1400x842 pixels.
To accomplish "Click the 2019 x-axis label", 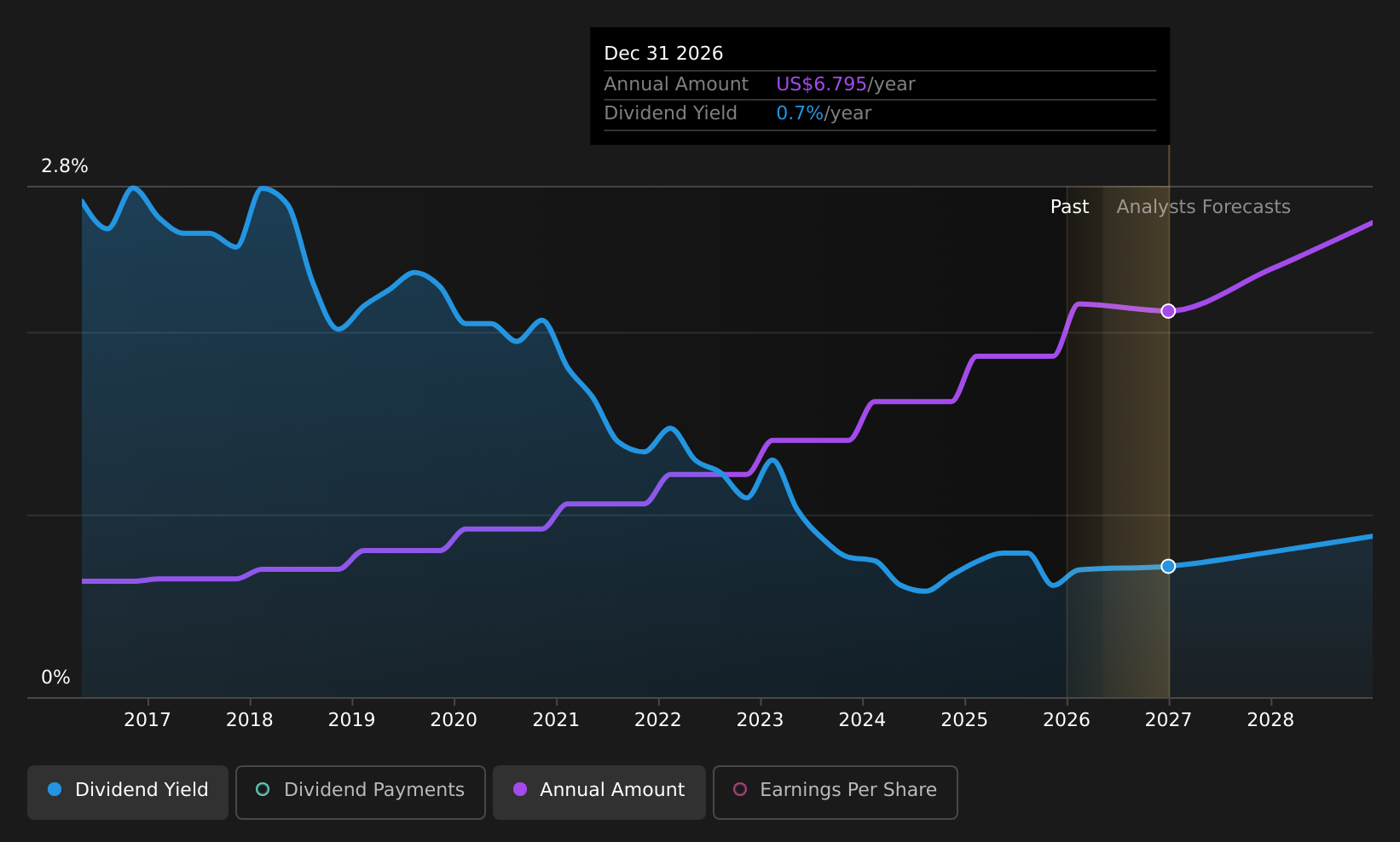I will click(x=352, y=720).
